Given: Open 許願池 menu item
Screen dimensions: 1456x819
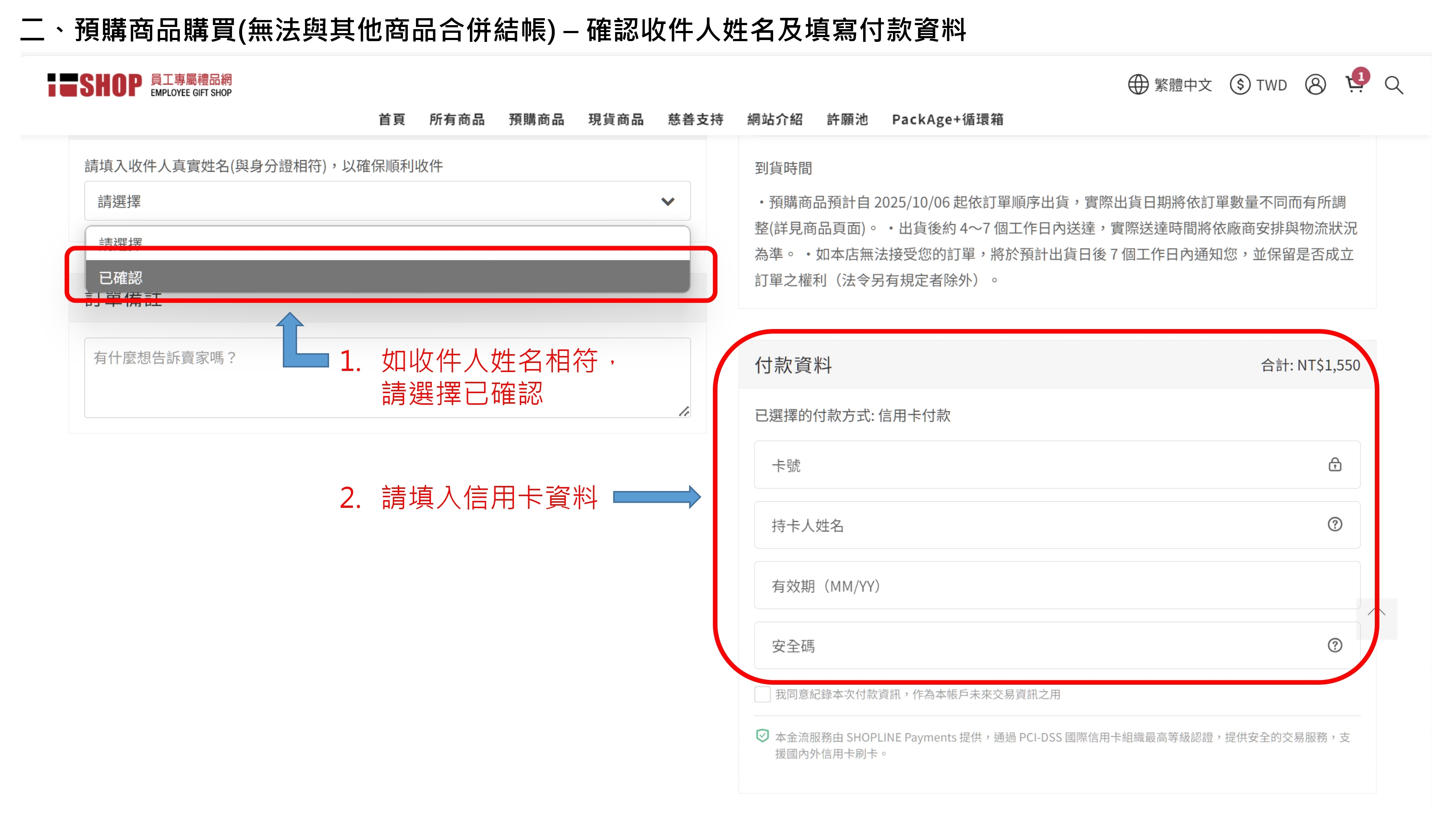Looking at the screenshot, I should 847,119.
